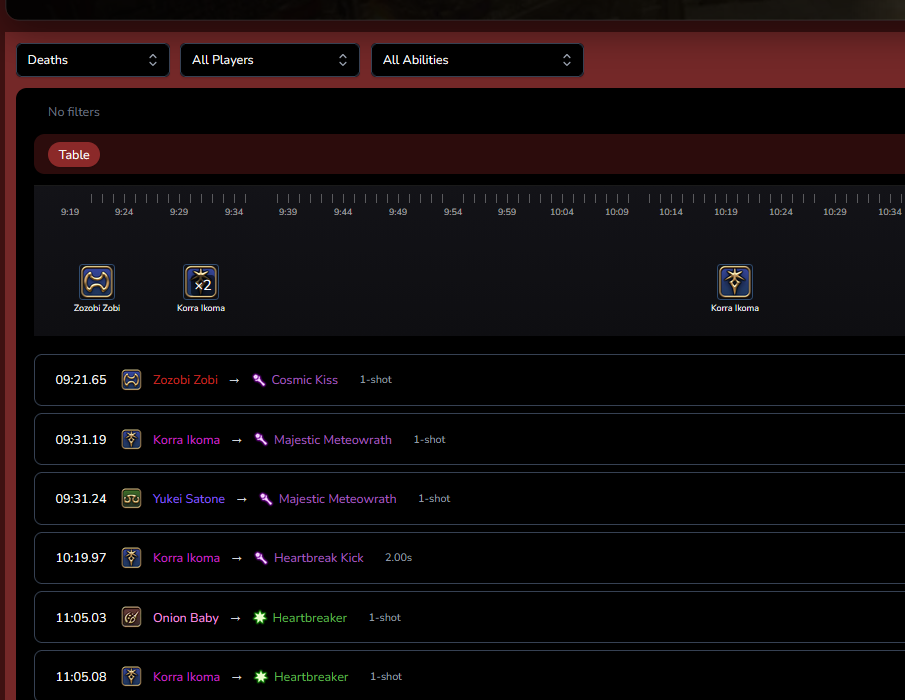Image resolution: width=905 pixels, height=700 pixels.
Task: Click Heartbreaker icon in Onion Baby row
Action: pyautogui.click(x=260, y=617)
